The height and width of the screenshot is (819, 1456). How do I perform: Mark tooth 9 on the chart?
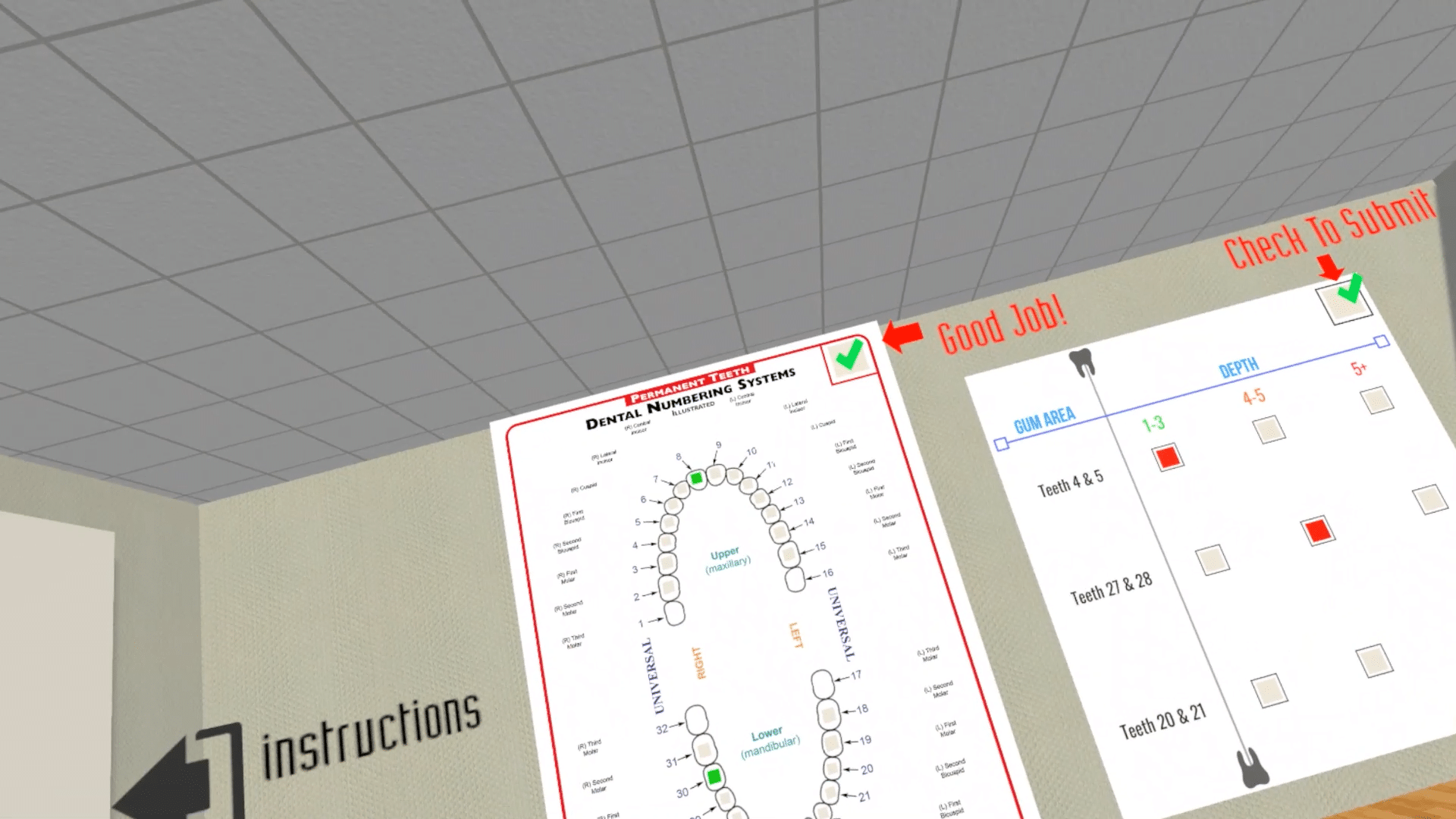[715, 475]
